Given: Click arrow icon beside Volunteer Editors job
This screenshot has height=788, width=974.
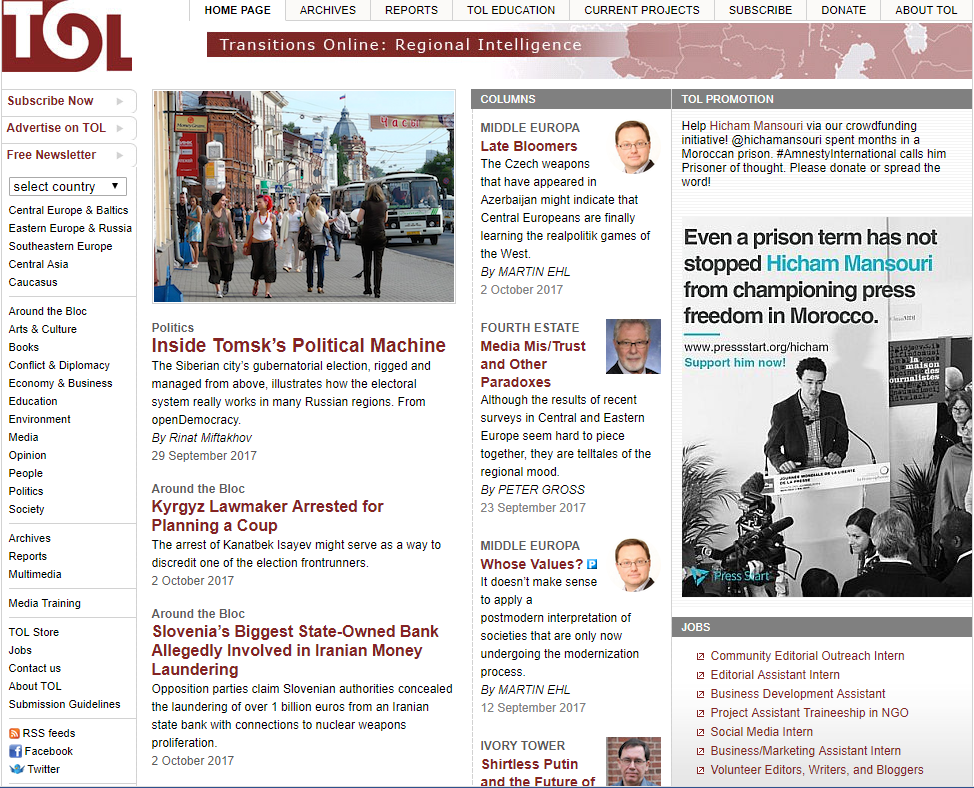Looking at the screenshot, I should click(701, 770).
